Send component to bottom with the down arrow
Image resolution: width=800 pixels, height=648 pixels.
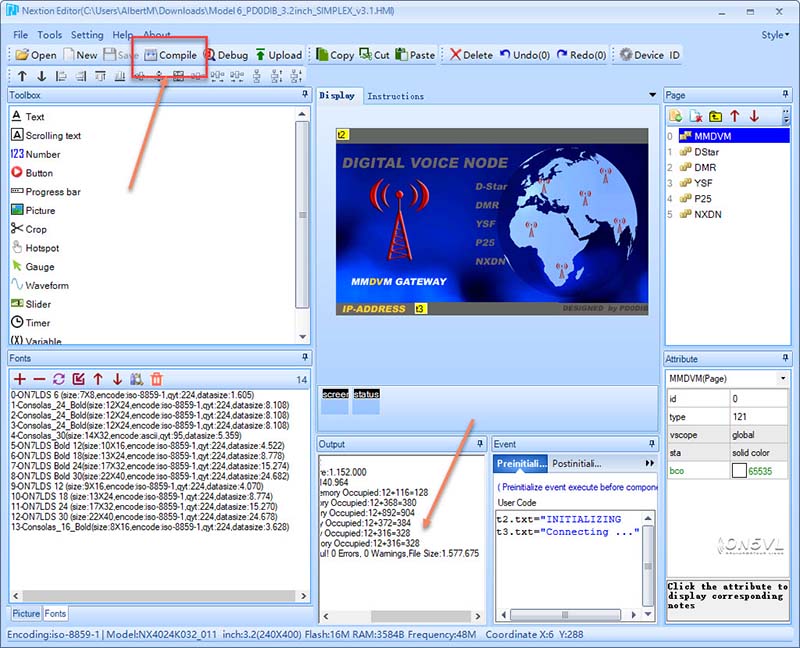point(41,77)
